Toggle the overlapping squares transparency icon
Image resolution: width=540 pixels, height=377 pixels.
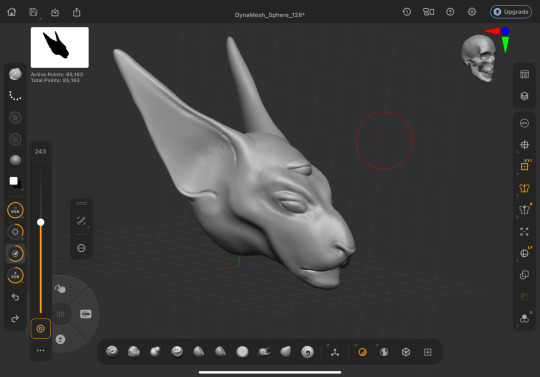pos(524,275)
